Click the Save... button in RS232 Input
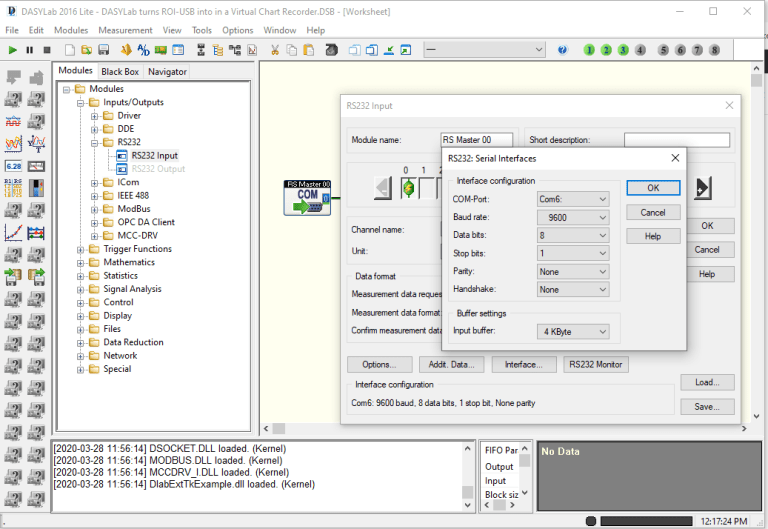The height and width of the screenshot is (529, 768). [707, 407]
